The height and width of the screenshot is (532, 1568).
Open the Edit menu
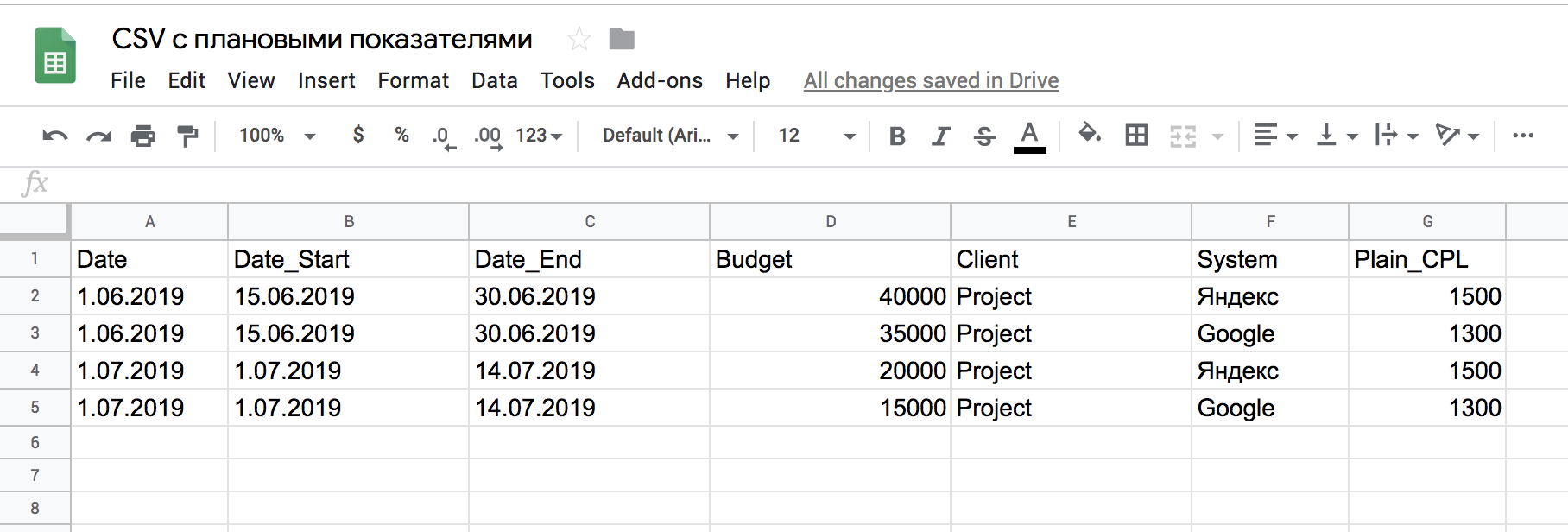click(187, 80)
